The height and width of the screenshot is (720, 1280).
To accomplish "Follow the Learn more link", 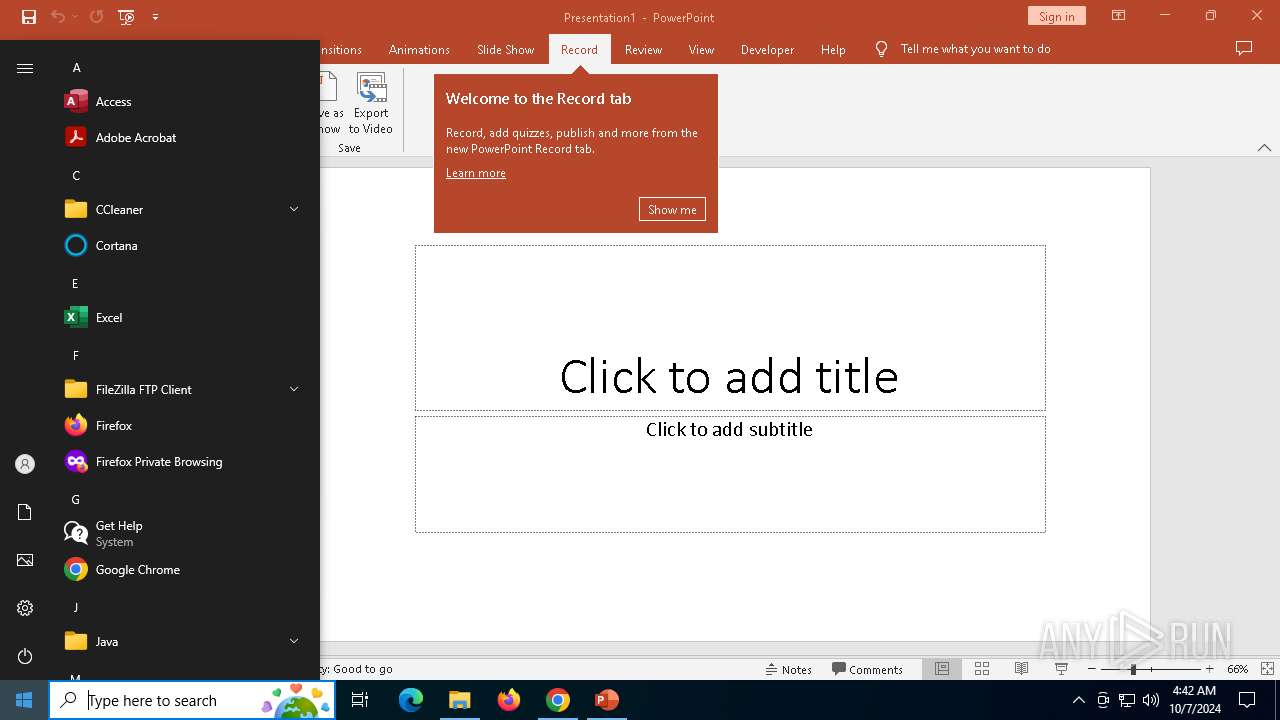I will (476, 173).
